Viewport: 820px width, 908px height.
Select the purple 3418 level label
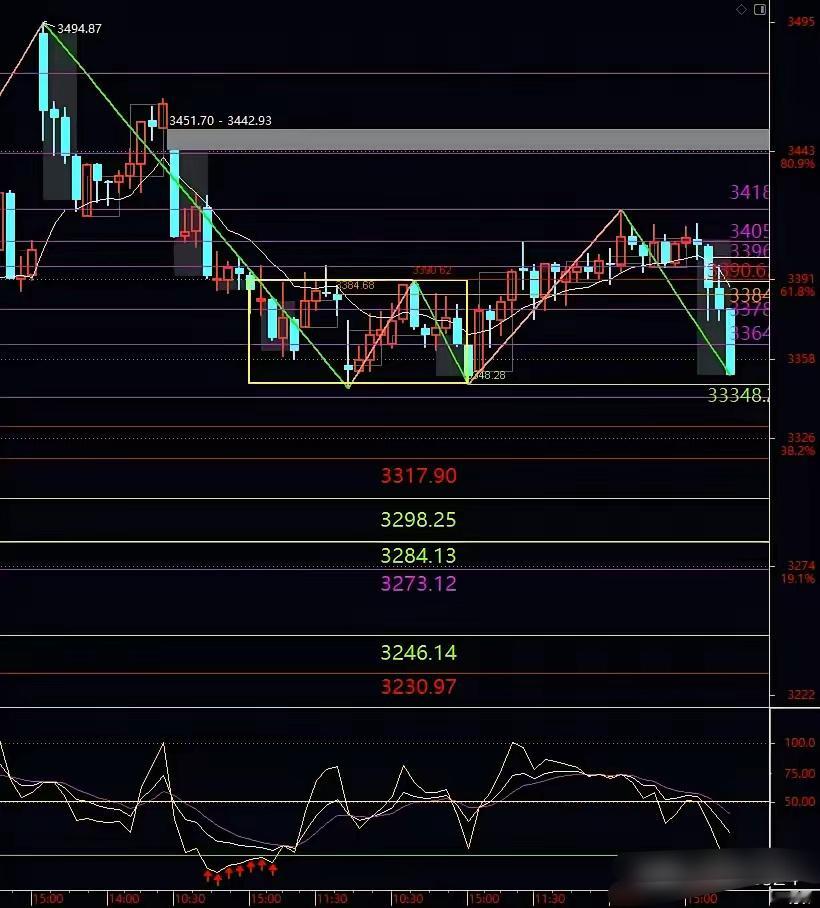click(749, 192)
